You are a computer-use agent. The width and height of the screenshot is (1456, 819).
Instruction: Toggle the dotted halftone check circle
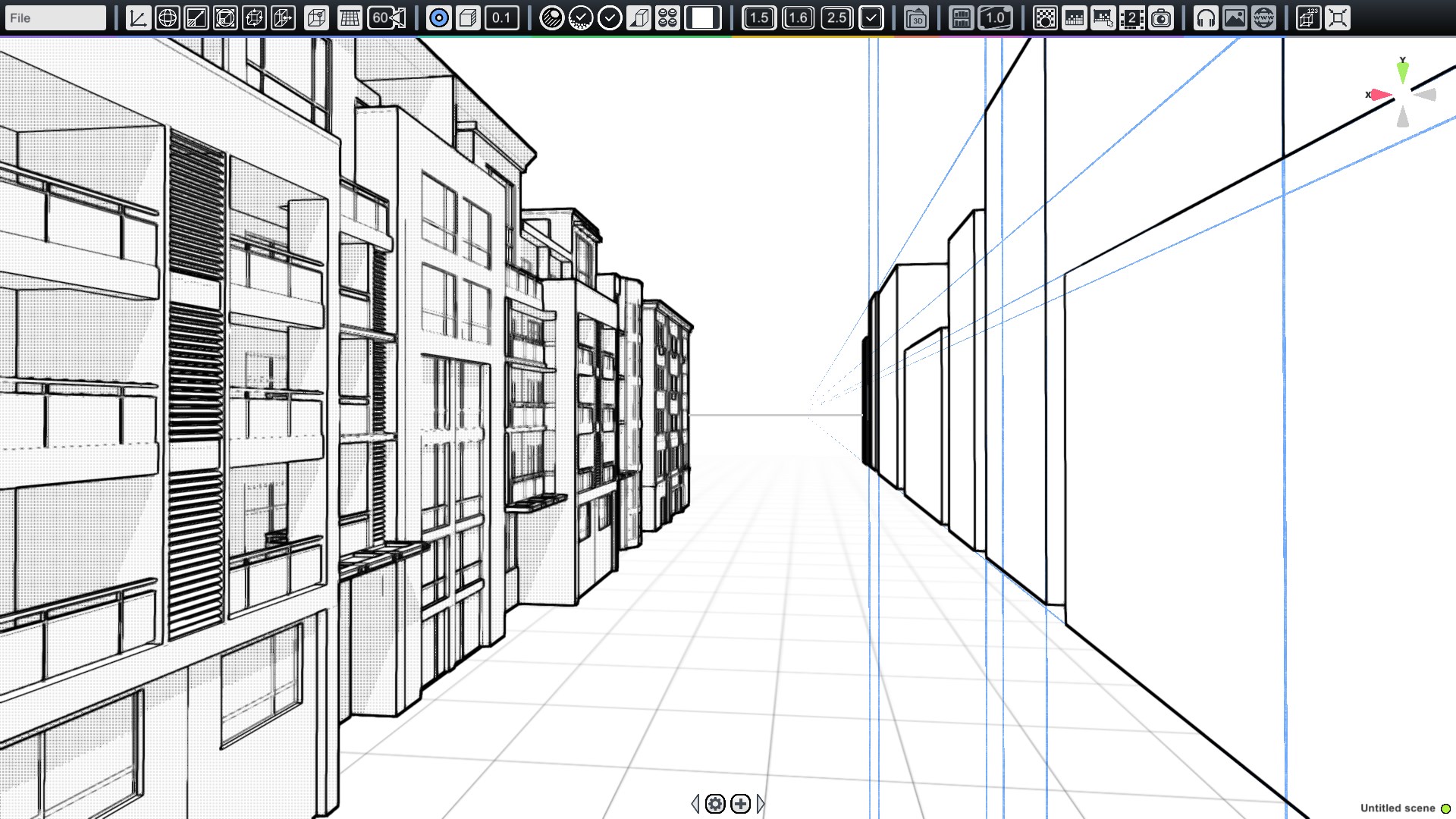(x=580, y=17)
